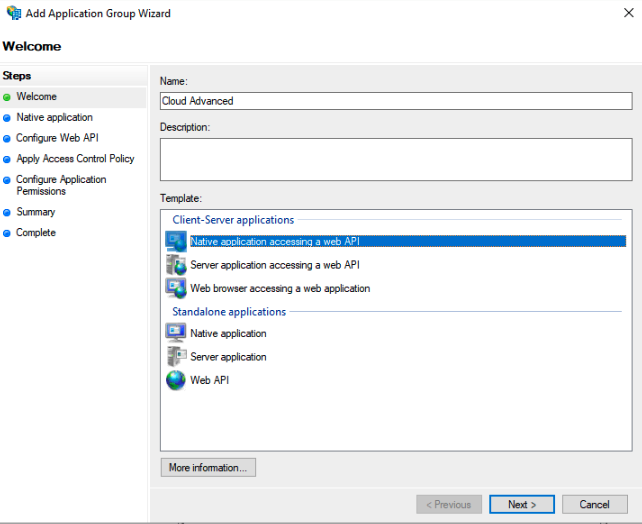Click the Native application accessing web API icon

tap(175, 241)
